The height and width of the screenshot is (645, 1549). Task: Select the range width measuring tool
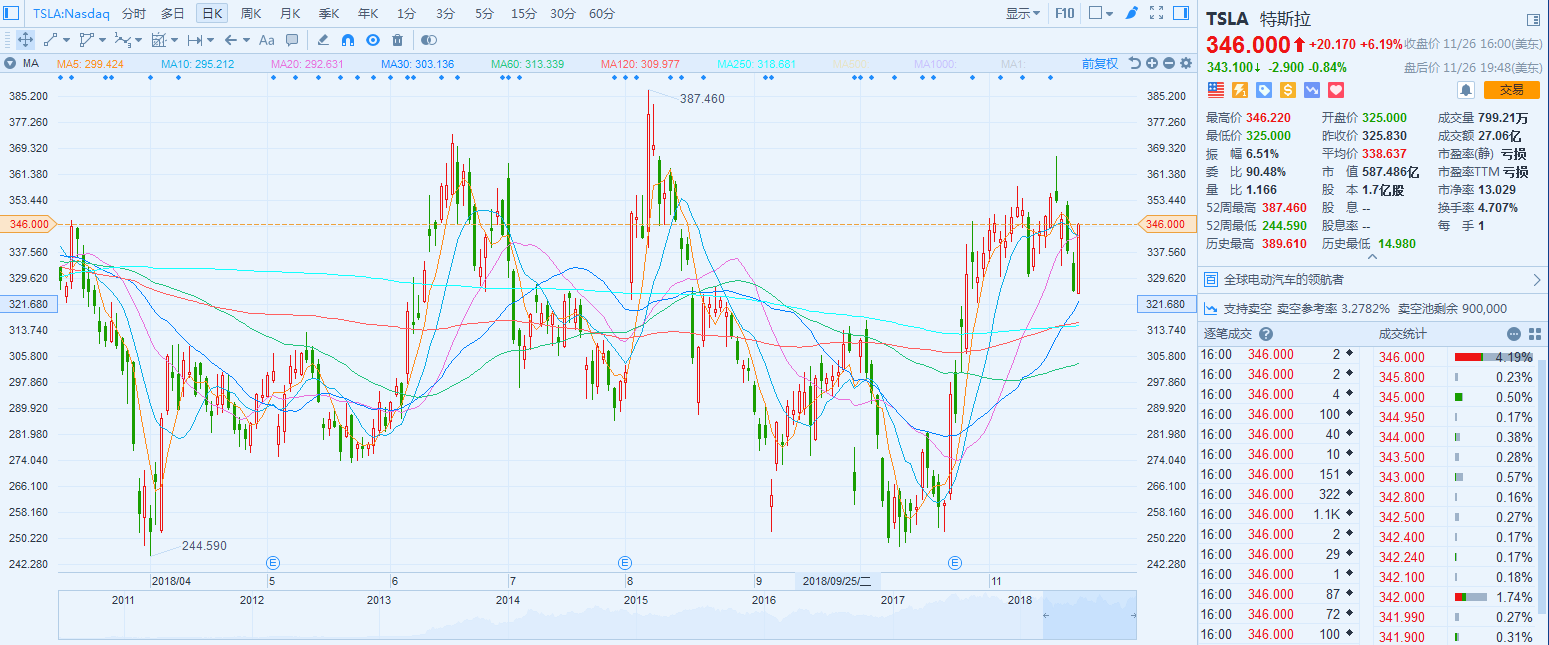(x=194, y=40)
